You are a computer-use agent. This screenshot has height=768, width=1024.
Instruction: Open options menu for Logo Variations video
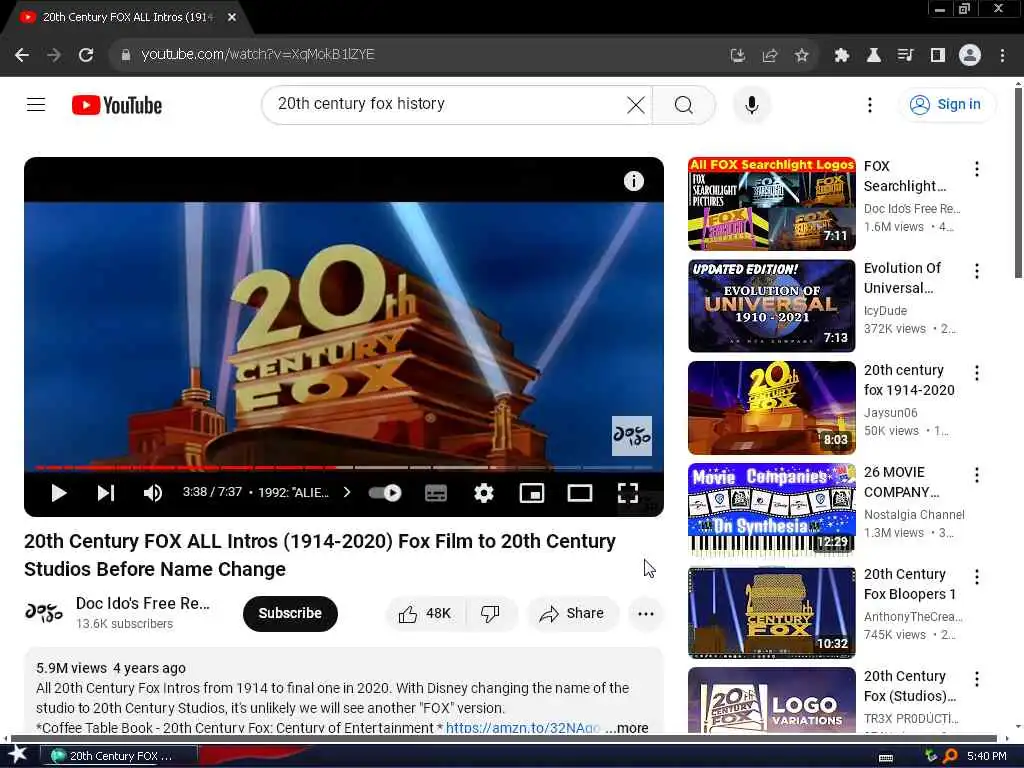click(x=976, y=679)
